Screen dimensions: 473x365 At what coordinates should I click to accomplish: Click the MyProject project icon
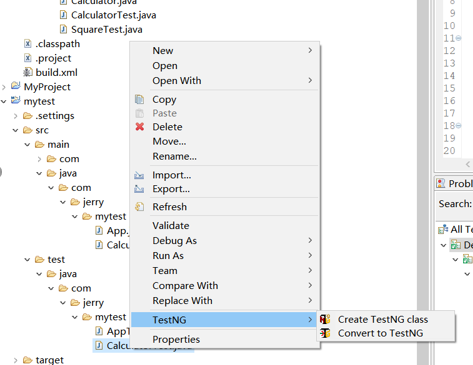click(x=16, y=86)
